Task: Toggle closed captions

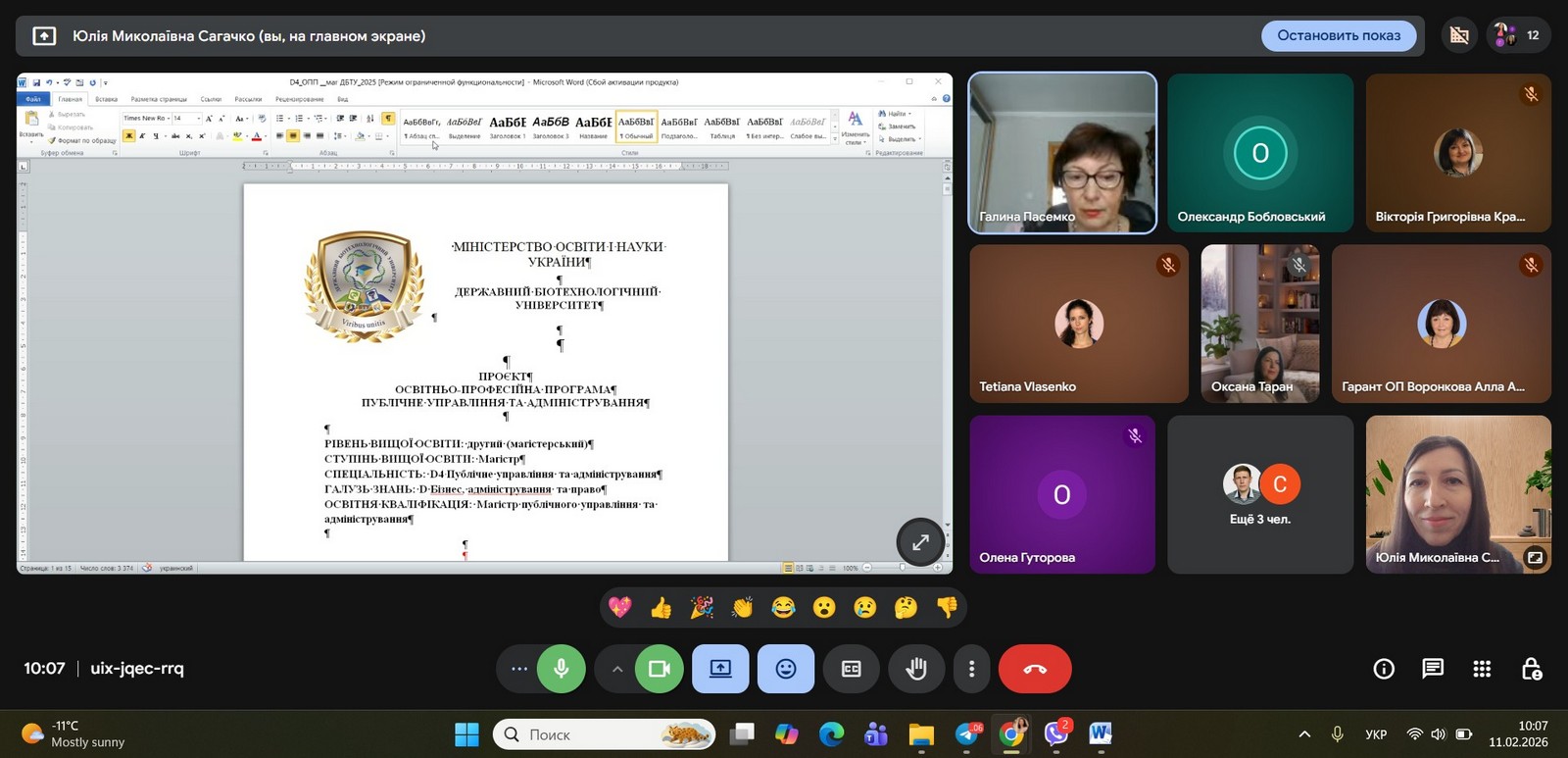Action: 851,669
